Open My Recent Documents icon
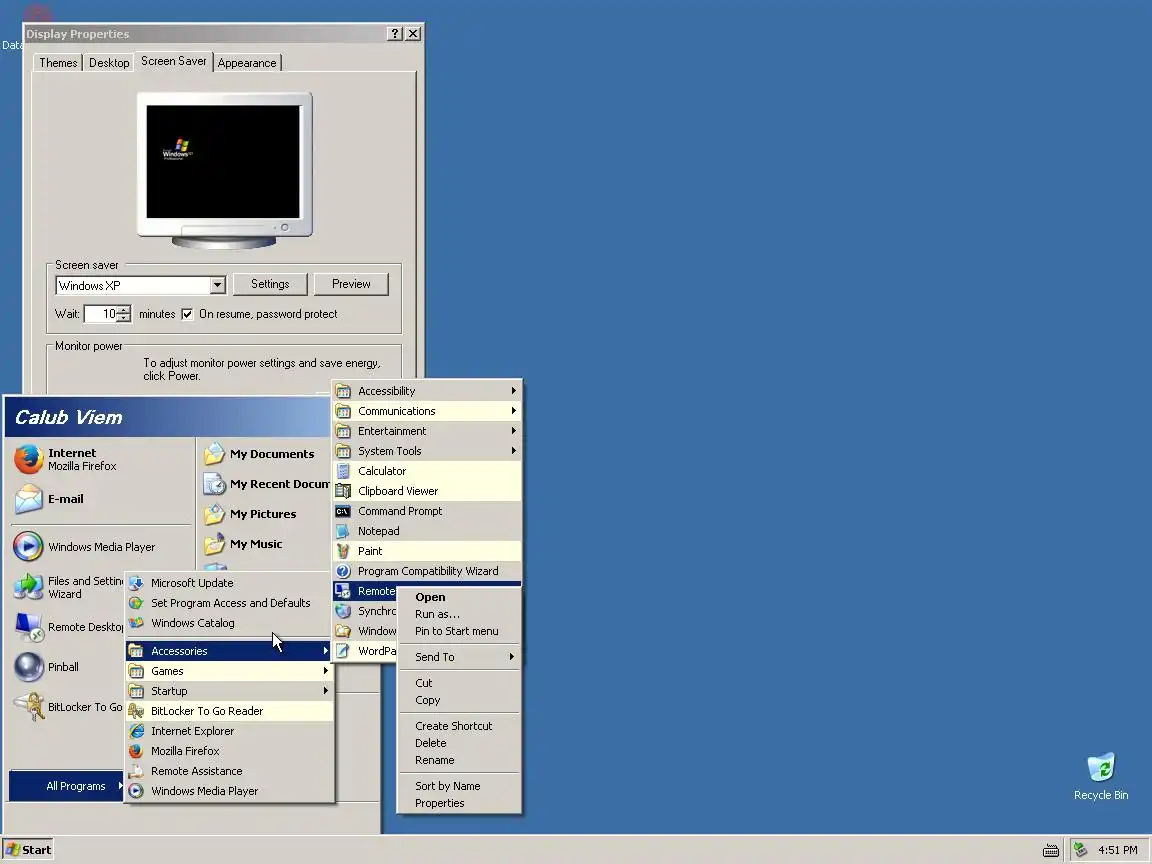 pyautogui.click(x=215, y=484)
